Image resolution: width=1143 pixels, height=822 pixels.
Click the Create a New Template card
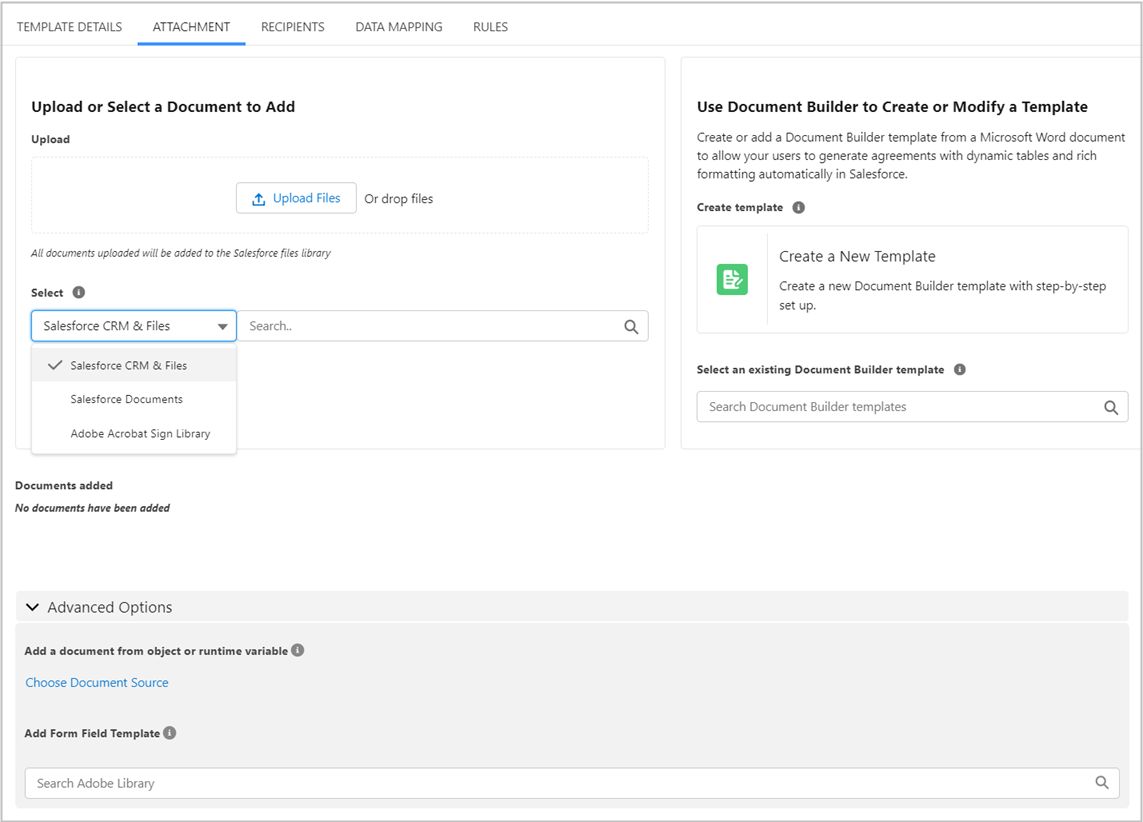pyautogui.click(x=912, y=279)
